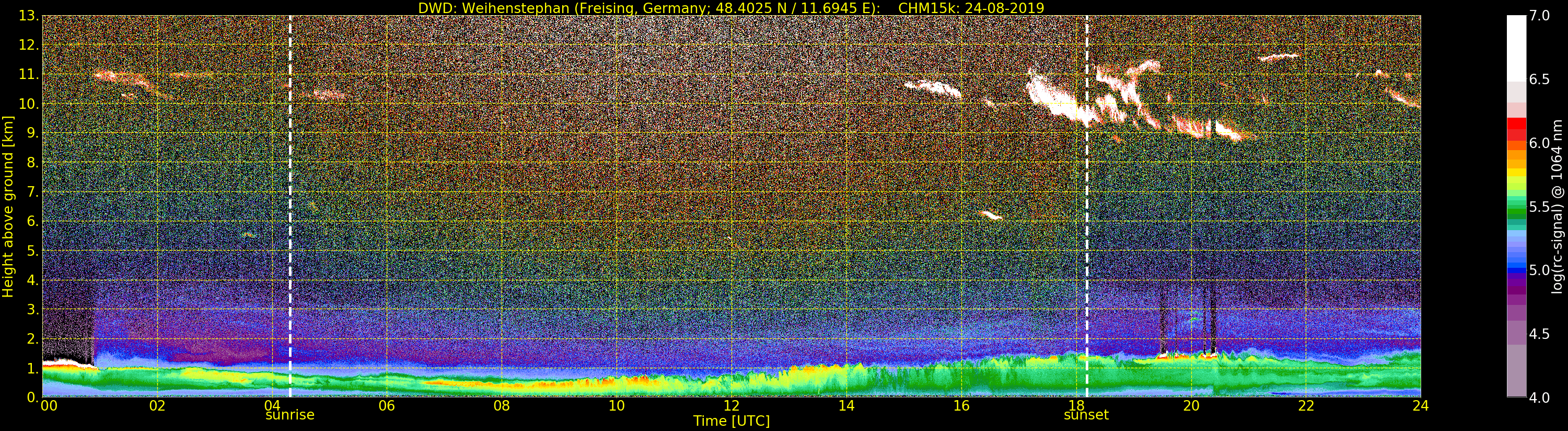Click the height axis tick label '6.'
The image size is (1568, 431).
[32, 221]
